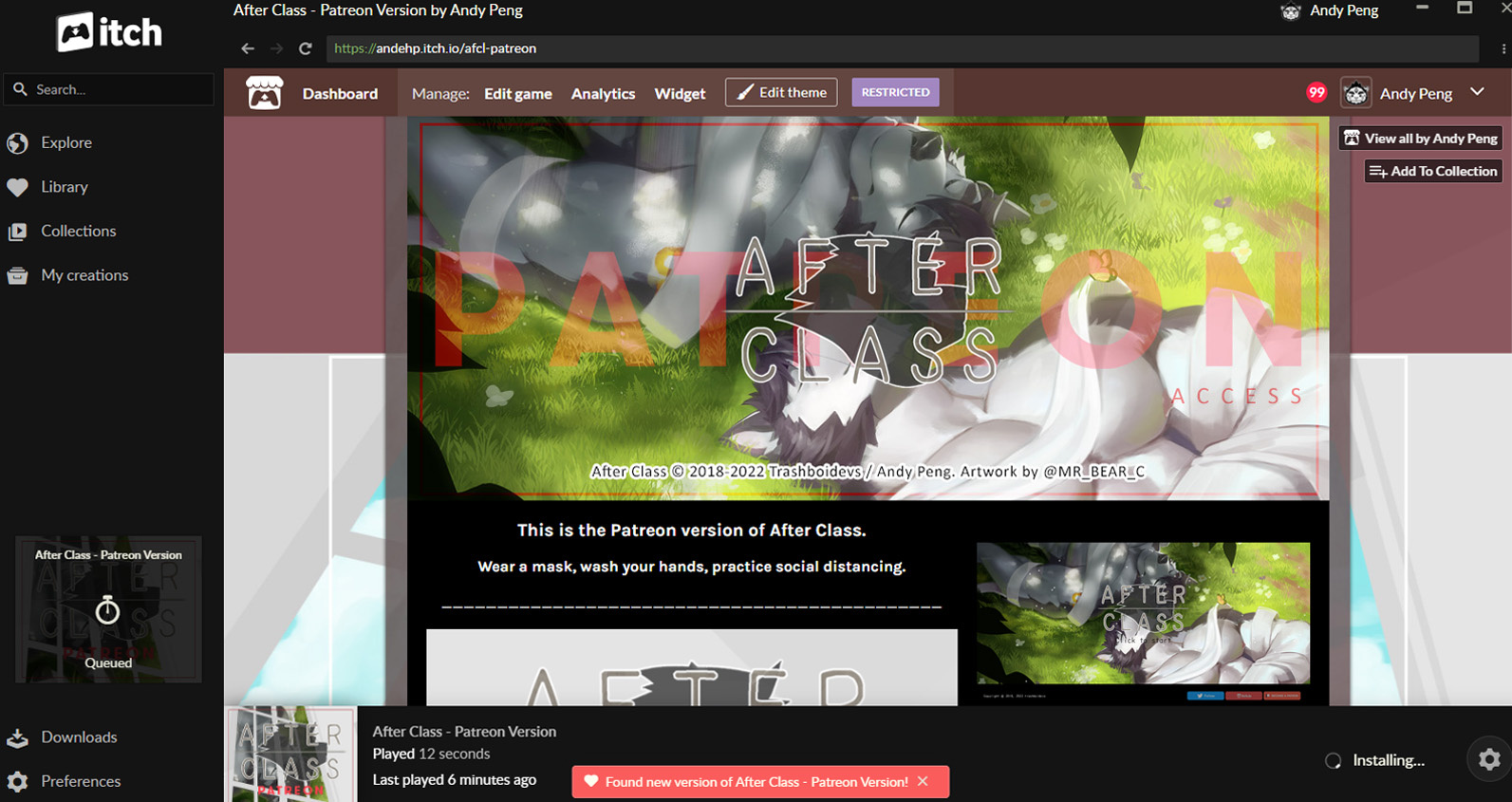Focus the Search box in the sidebar

[x=108, y=89]
